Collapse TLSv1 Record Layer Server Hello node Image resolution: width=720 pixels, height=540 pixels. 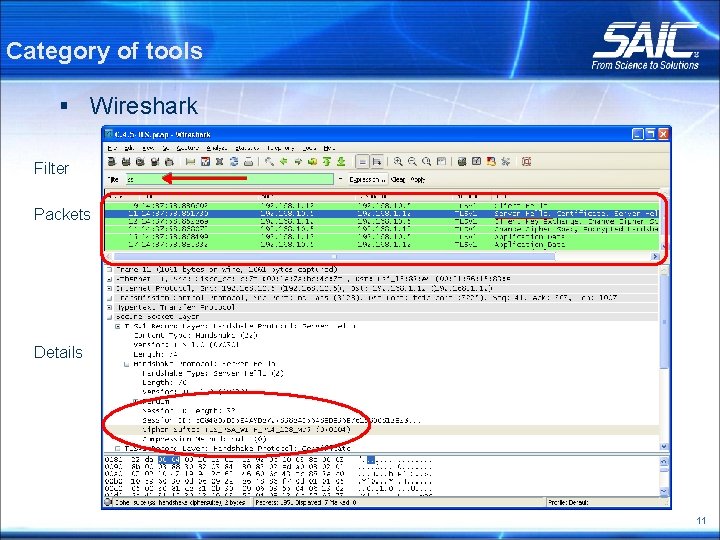(x=118, y=326)
